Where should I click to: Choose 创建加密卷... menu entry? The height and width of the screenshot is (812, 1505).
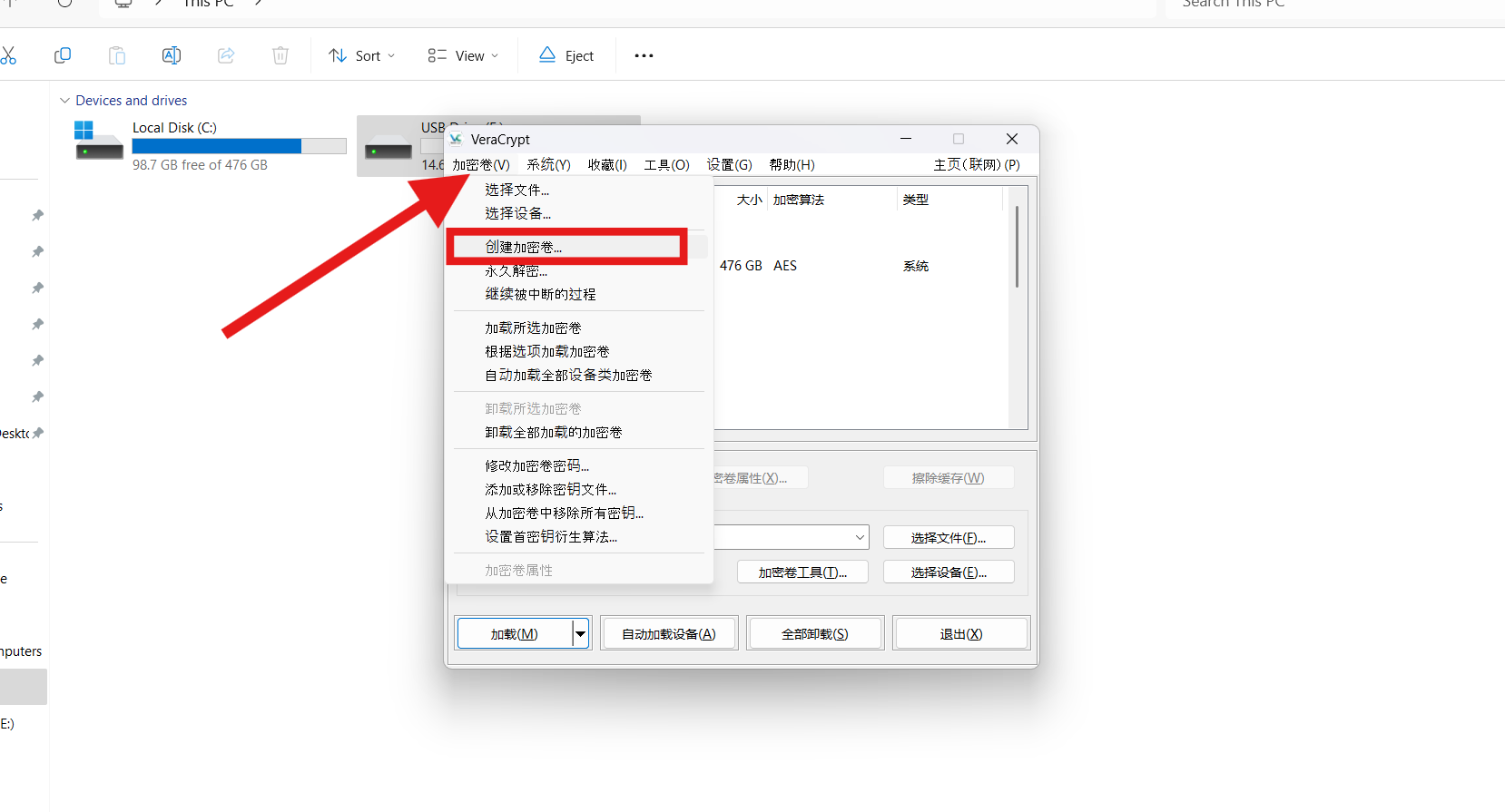pos(579,247)
